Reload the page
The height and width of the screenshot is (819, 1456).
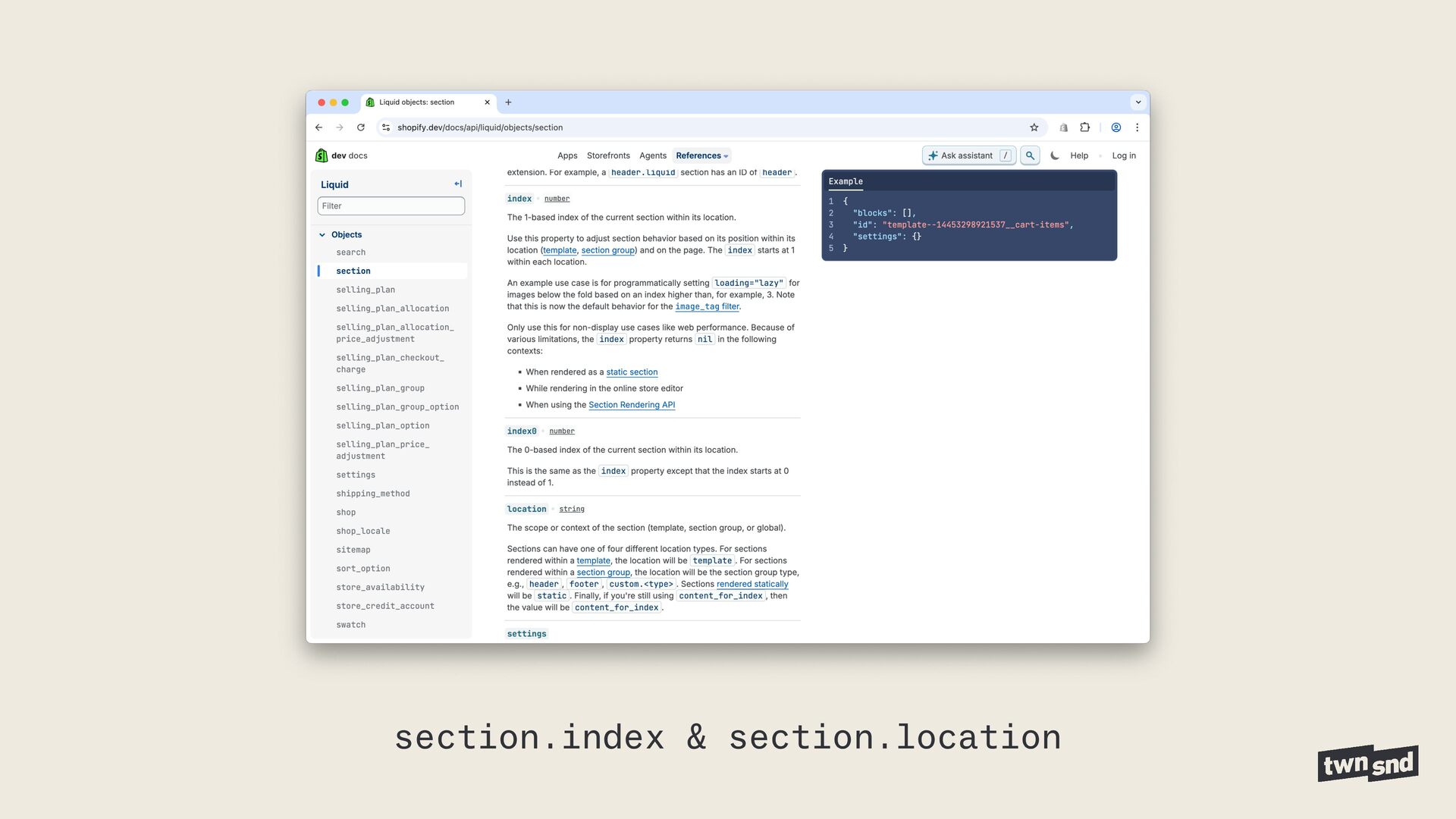point(361,127)
